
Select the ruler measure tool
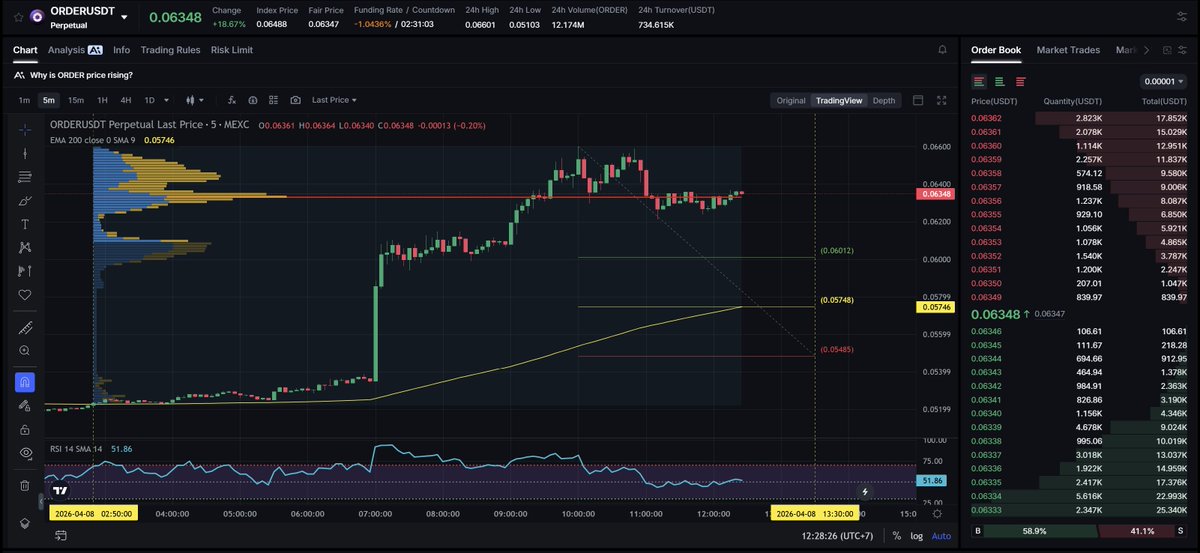pos(25,327)
